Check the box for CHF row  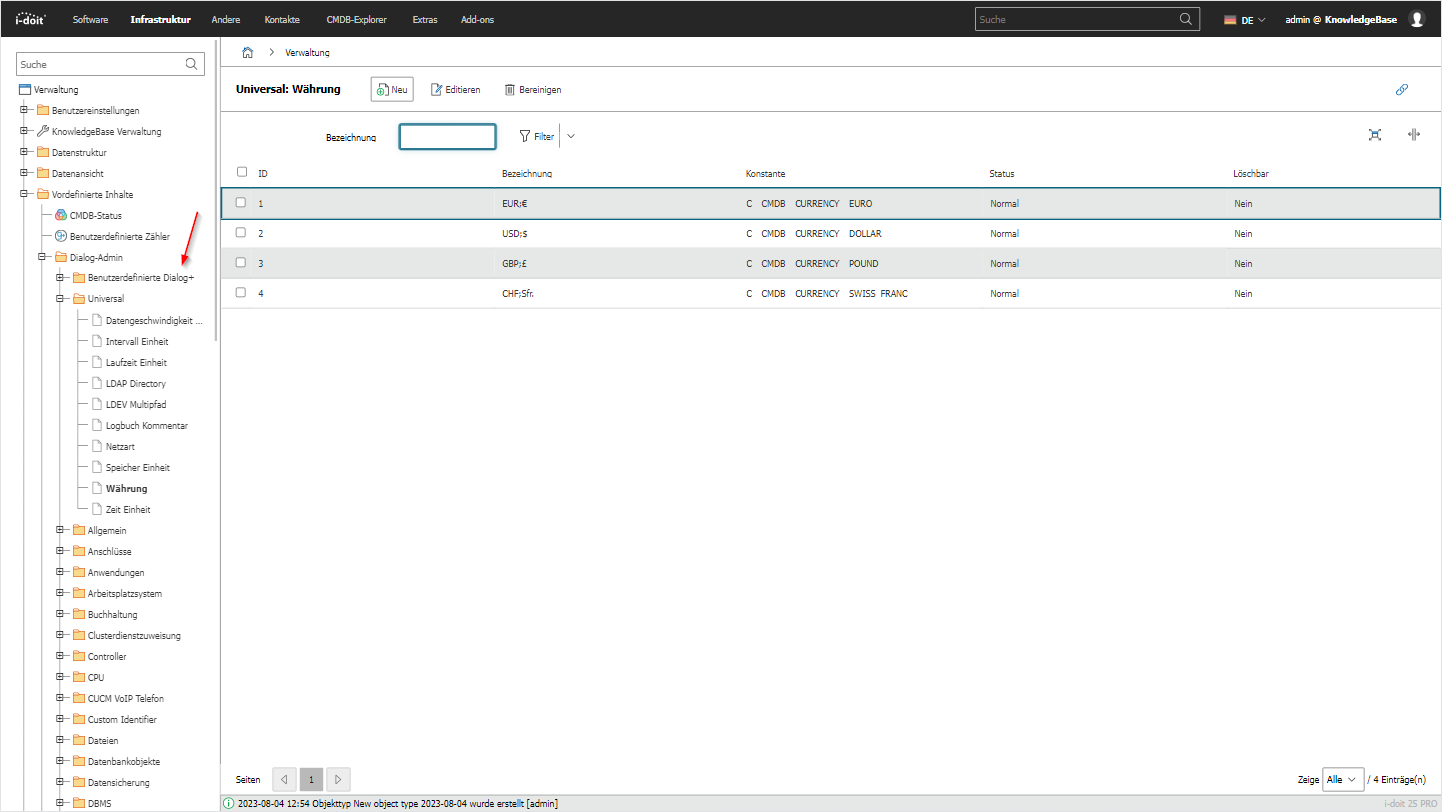coord(241,293)
